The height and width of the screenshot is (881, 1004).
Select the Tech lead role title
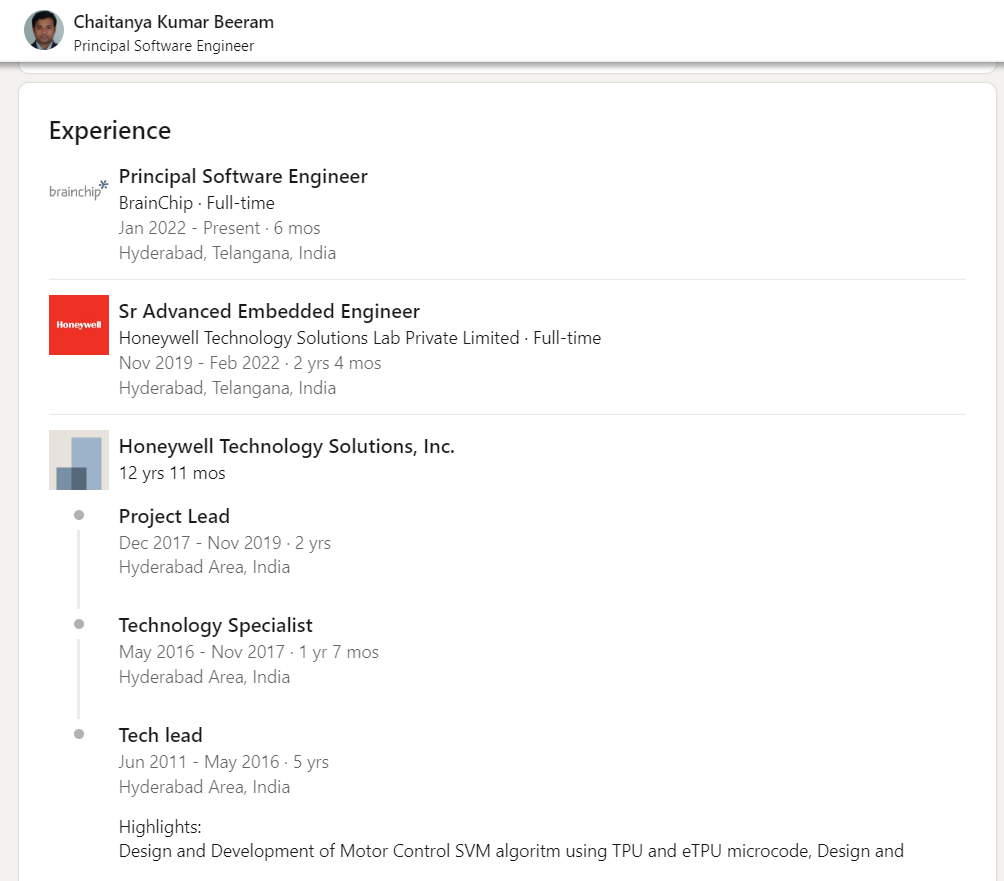coord(160,735)
